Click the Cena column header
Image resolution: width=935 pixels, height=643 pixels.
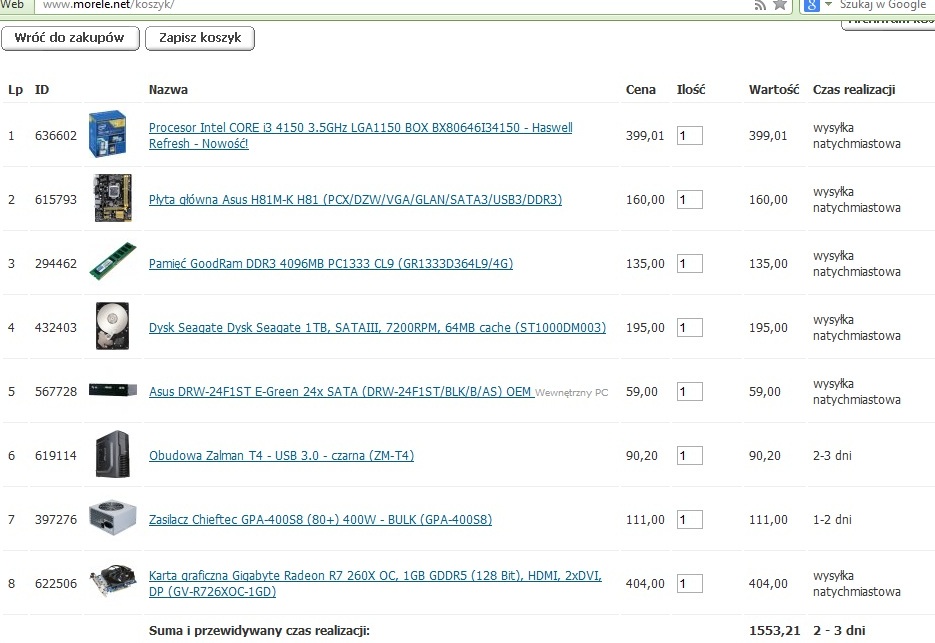[640, 89]
